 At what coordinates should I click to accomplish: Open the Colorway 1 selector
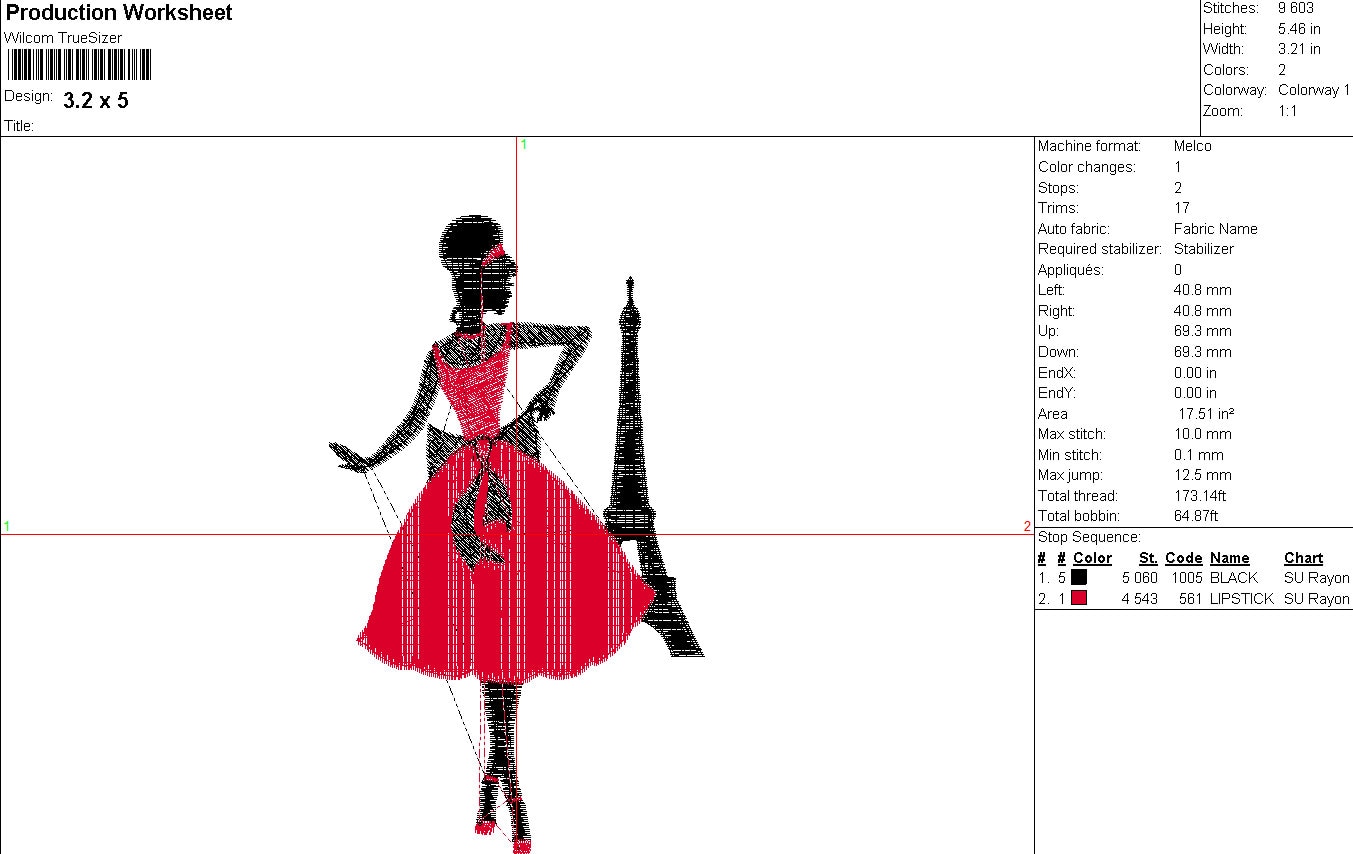tap(1313, 90)
